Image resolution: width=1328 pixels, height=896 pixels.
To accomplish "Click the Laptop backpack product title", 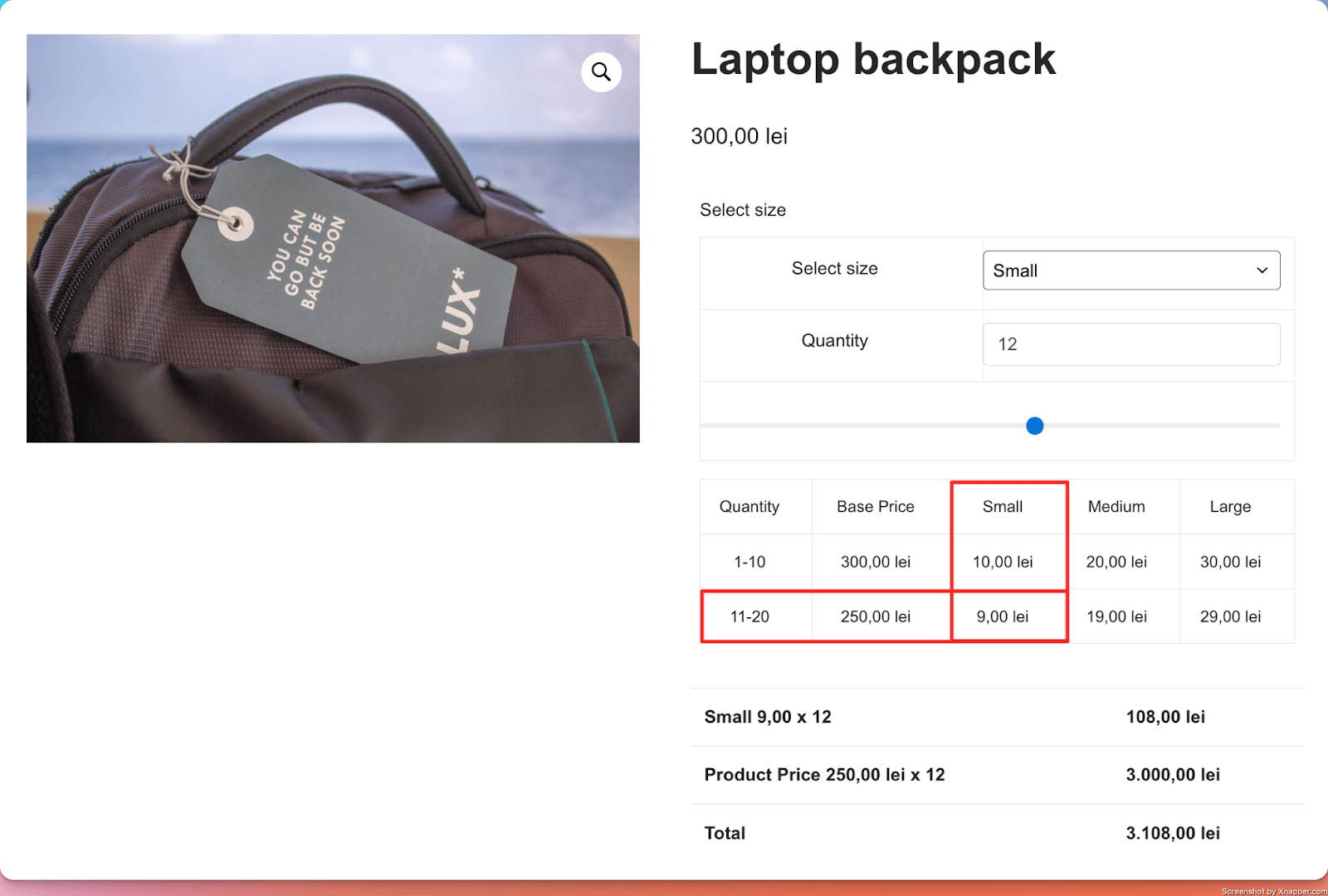I will 873,60.
